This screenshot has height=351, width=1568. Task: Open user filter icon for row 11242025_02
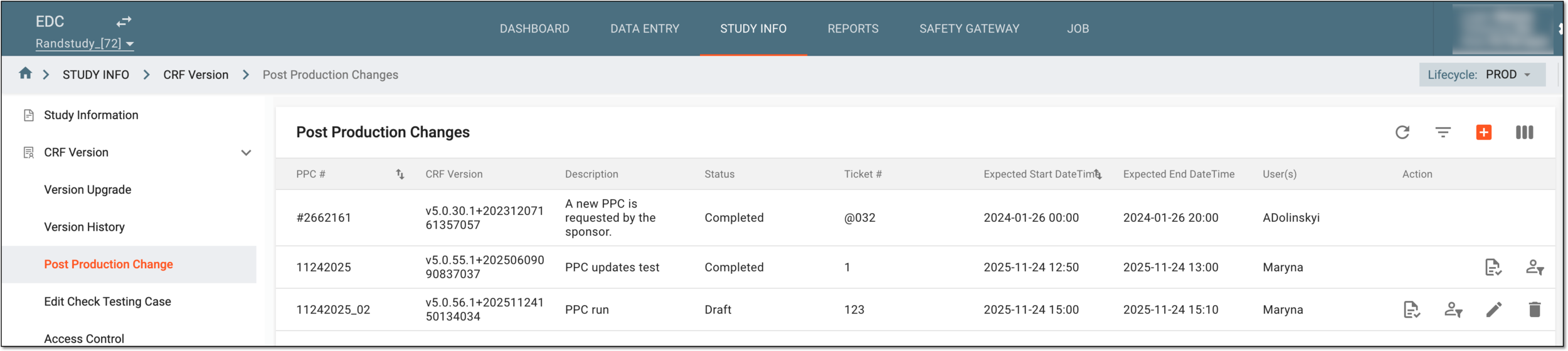1453,310
